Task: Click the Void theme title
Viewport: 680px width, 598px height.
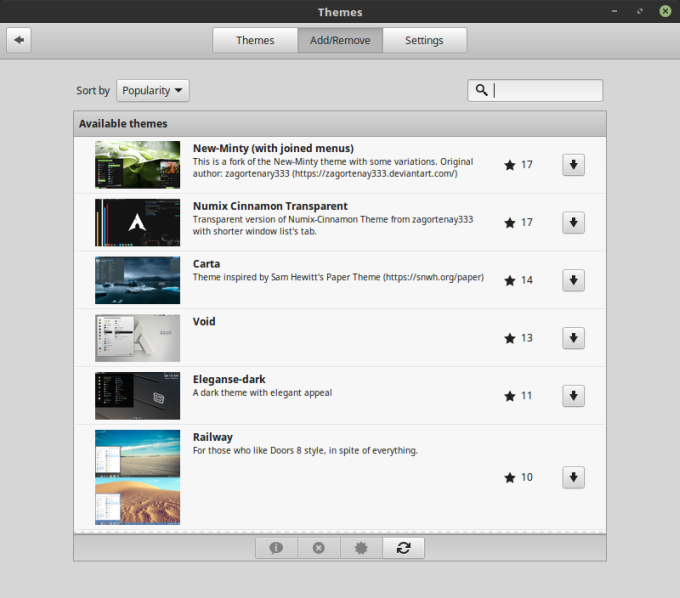Action: (204, 322)
